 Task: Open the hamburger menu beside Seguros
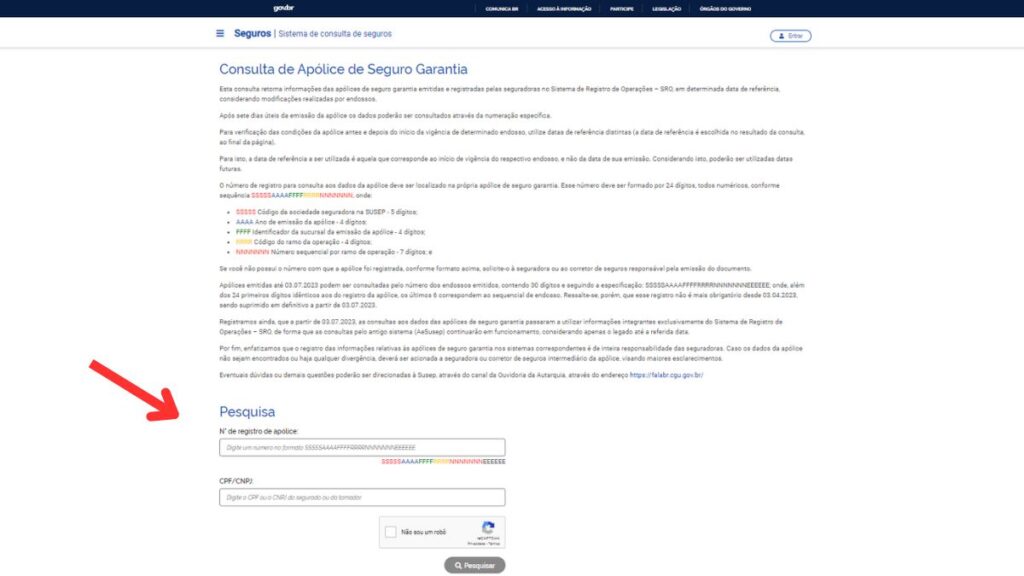[x=220, y=34]
